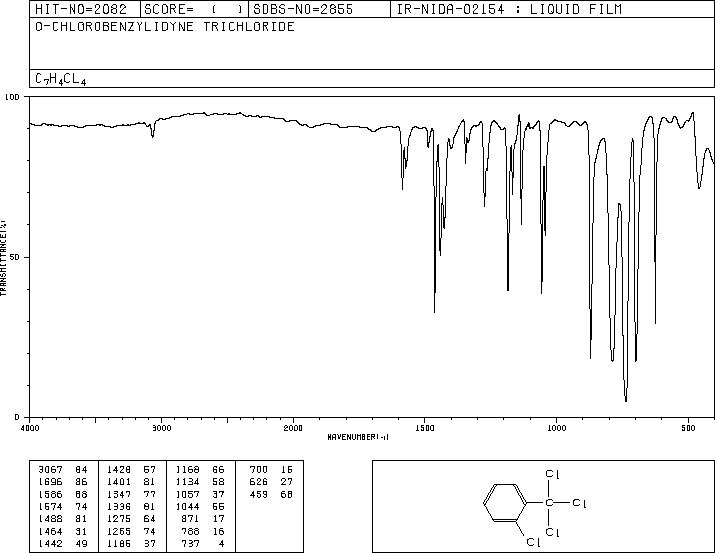Click the 1347 peak table entry
This screenshot has width=715, height=553.
point(131,494)
